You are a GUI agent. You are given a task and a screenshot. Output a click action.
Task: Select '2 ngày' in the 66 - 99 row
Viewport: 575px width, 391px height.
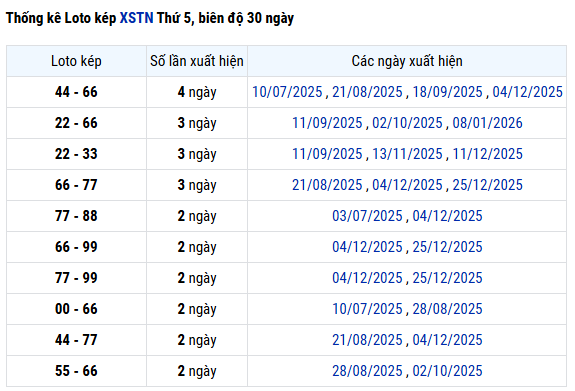click(197, 247)
